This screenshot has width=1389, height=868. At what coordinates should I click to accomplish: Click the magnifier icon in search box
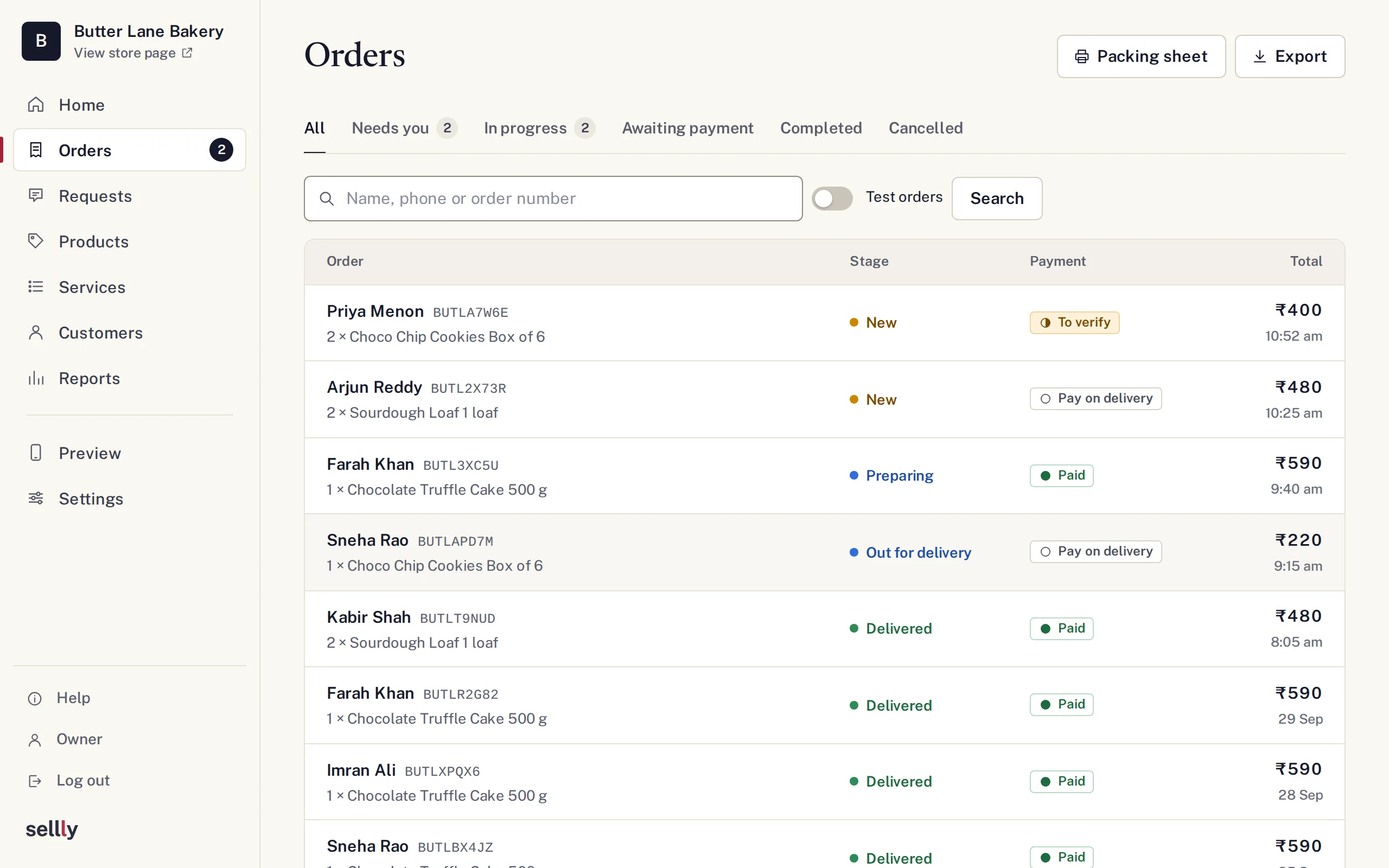pyautogui.click(x=327, y=199)
